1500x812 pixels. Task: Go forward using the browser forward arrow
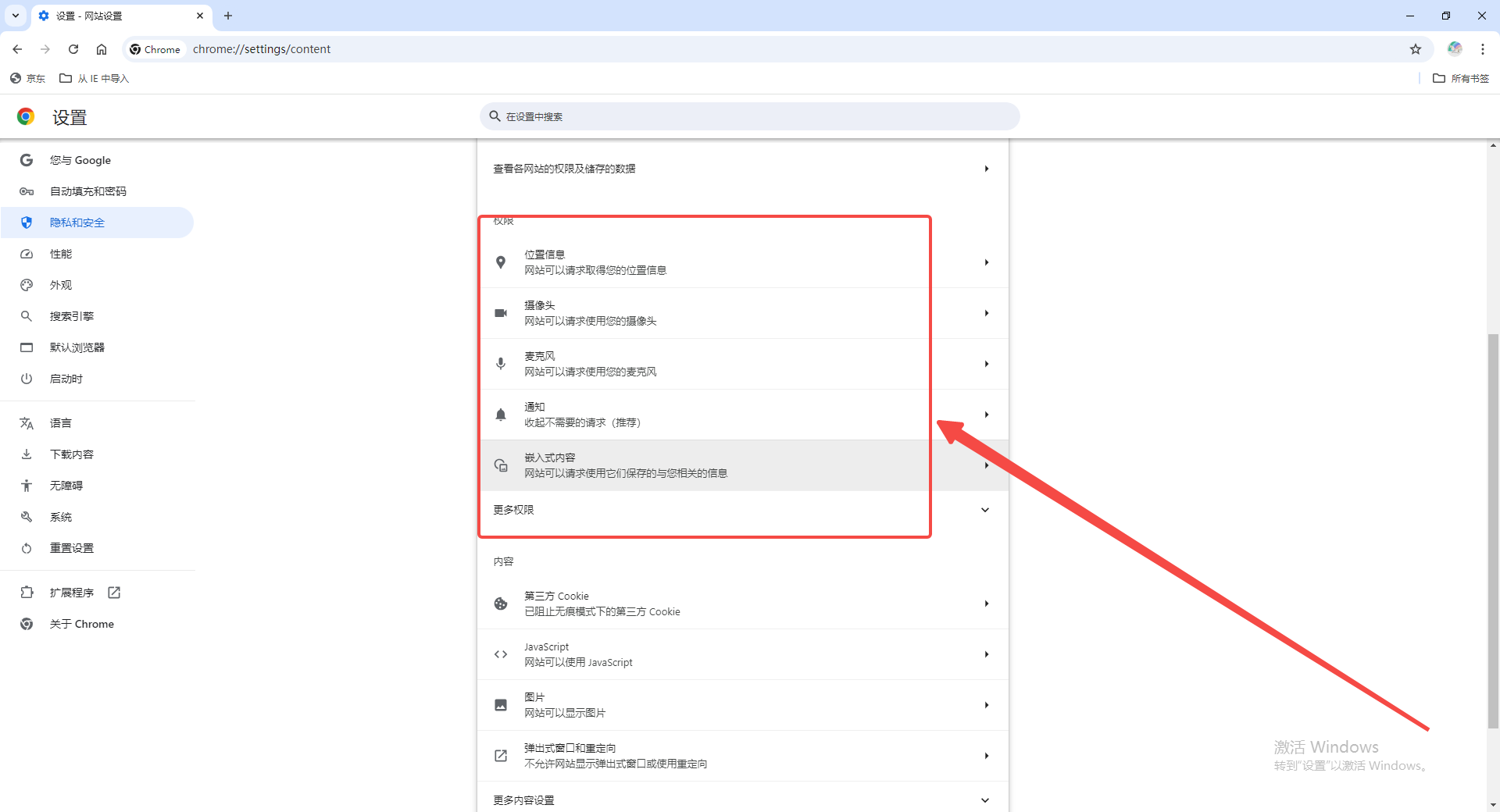pyautogui.click(x=45, y=49)
